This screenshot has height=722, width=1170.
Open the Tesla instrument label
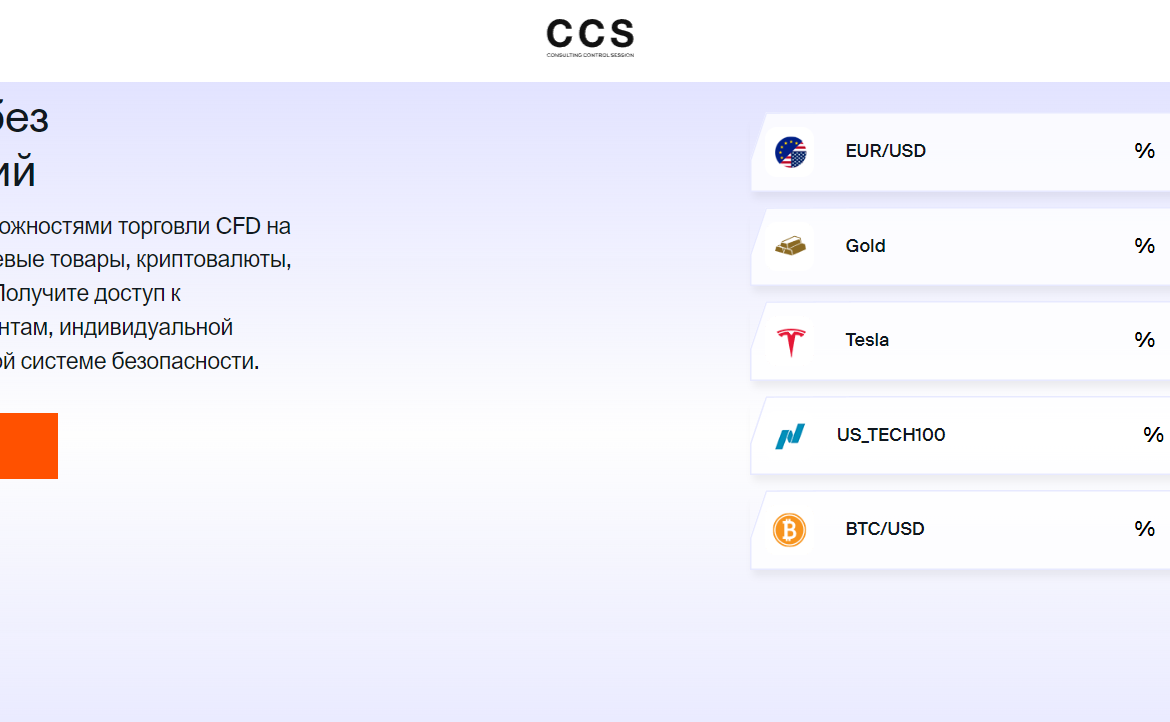[x=867, y=340]
